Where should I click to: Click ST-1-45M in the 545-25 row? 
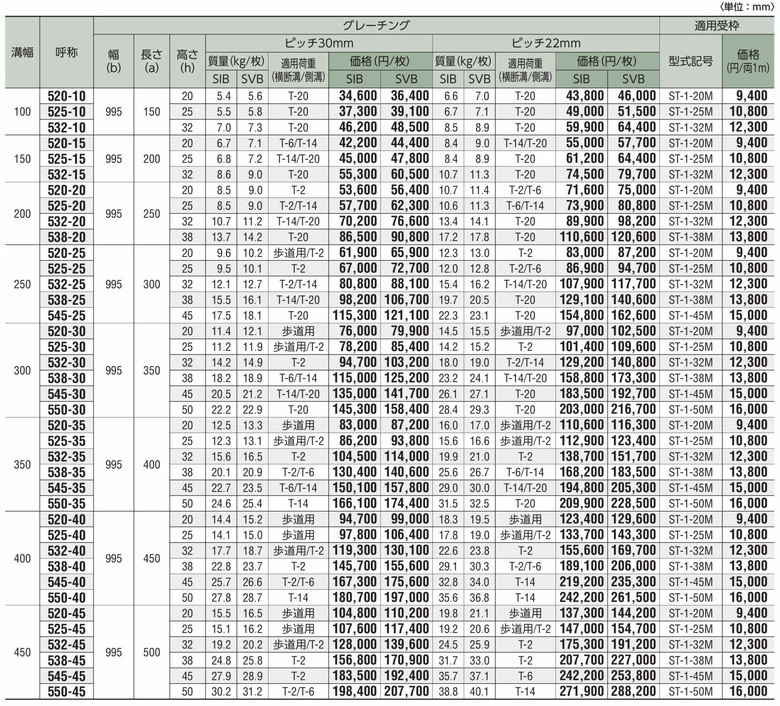[x=690, y=316]
